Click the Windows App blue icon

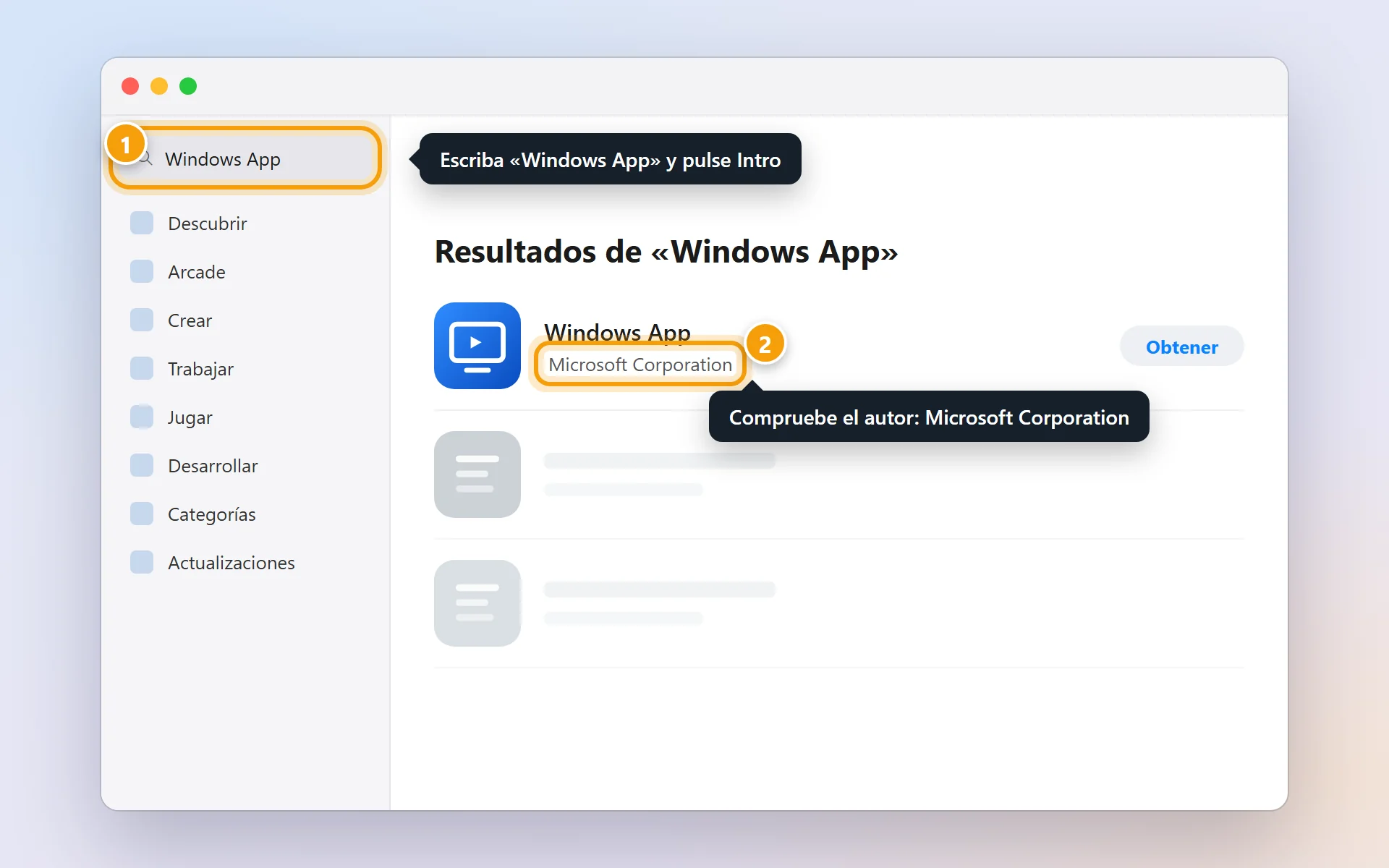tap(477, 346)
